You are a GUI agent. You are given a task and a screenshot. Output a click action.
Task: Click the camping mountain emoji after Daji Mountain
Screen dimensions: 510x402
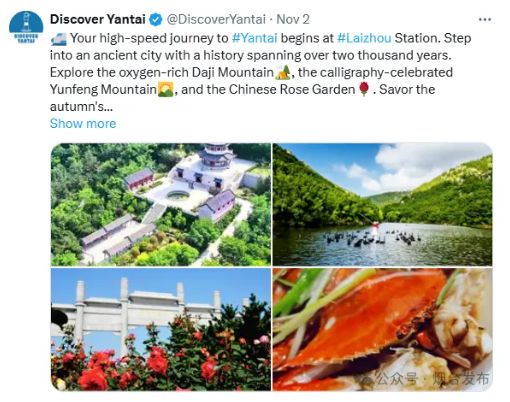tap(283, 72)
